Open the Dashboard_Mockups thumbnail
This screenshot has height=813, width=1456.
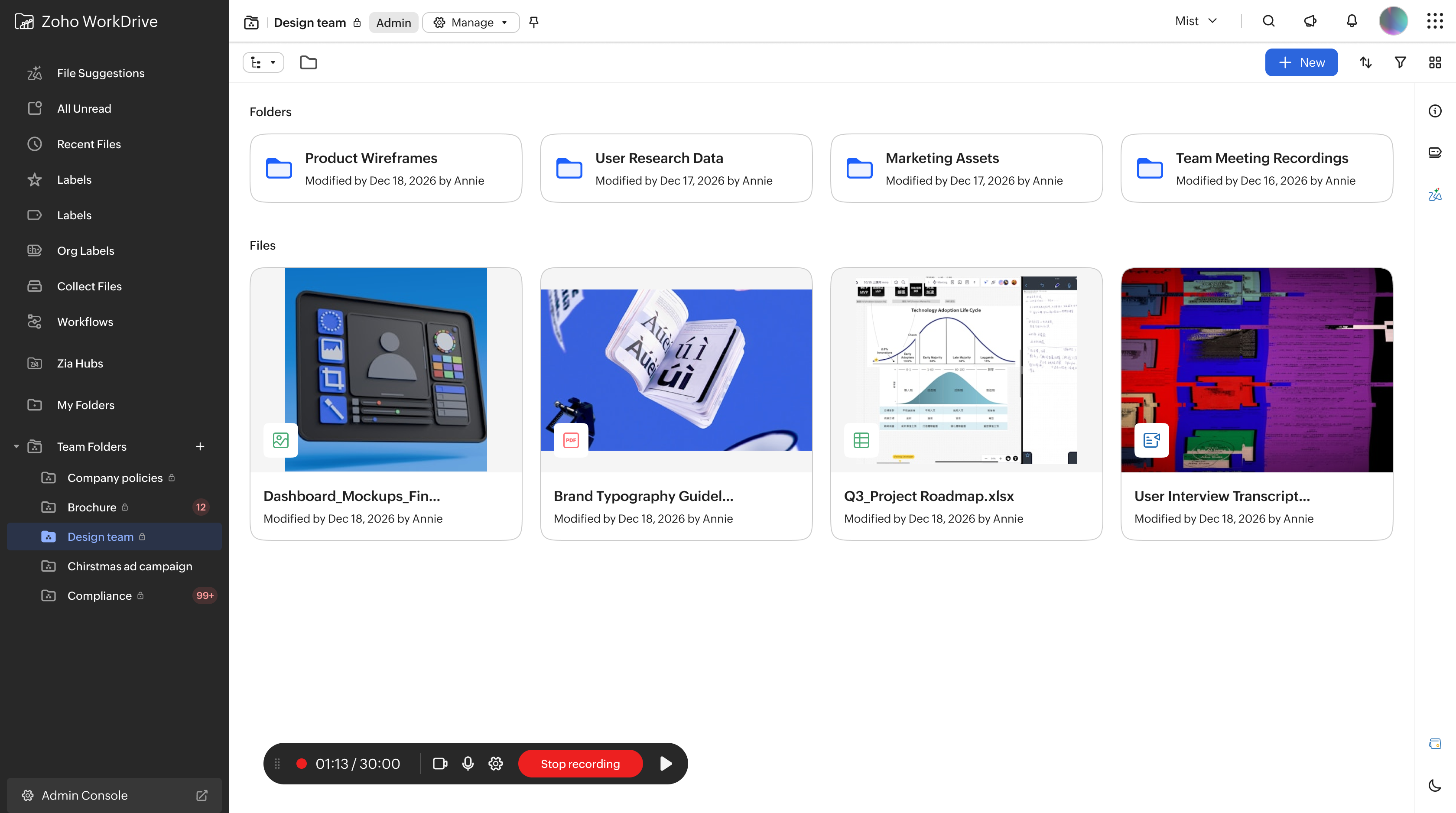tap(386, 370)
